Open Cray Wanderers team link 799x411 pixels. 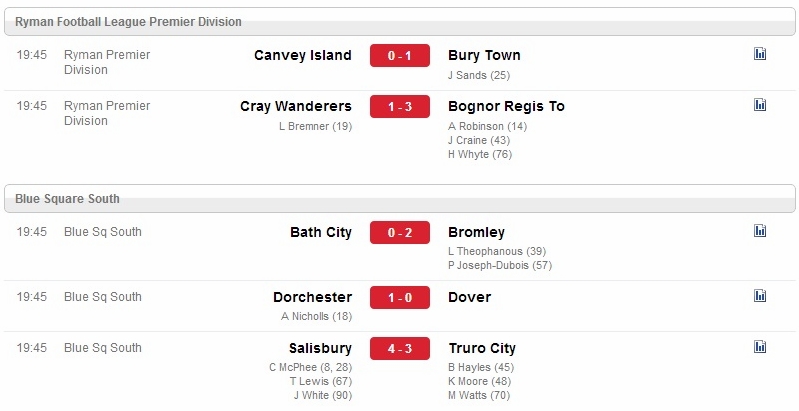pos(296,106)
